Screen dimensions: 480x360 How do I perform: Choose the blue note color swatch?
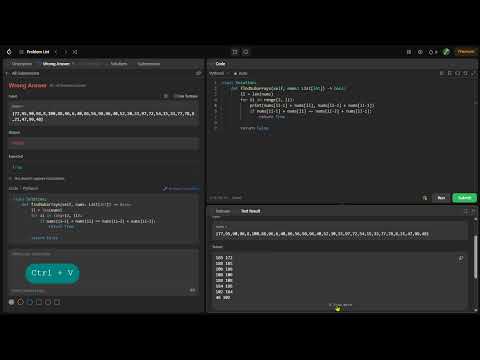(x=30, y=302)
